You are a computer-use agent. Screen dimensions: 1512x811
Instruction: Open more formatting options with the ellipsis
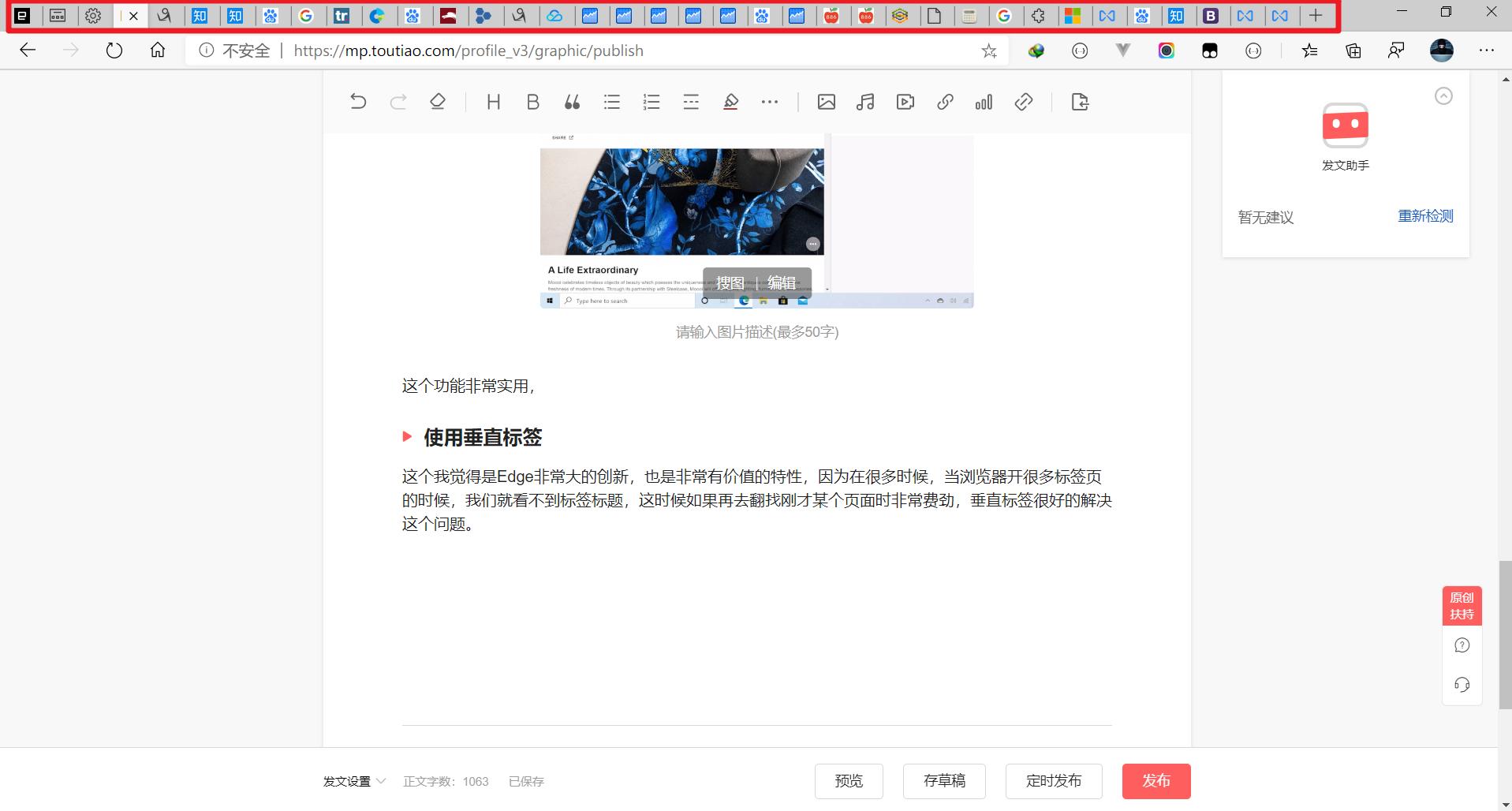pos(771,101)
